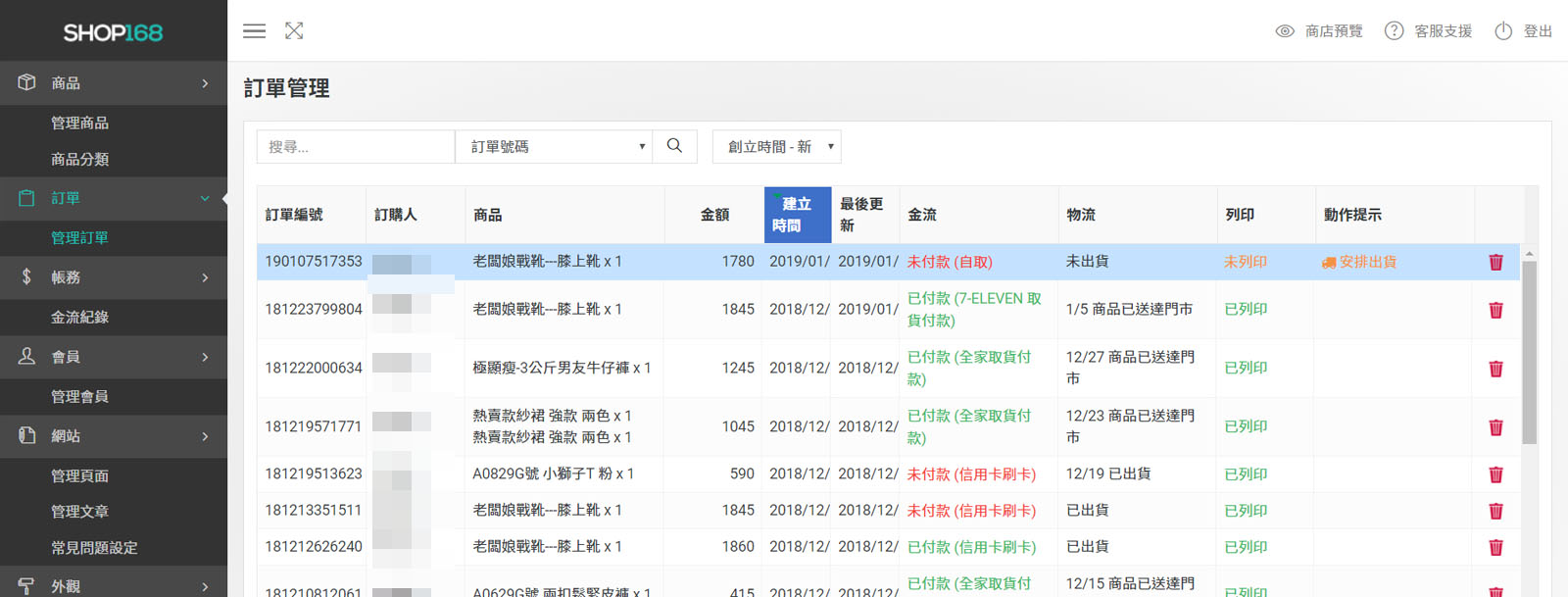The height and width of the screenshot is (597, 1568).
Task: Click product 極顯瘦-3公斤男友牛仔褲 x 1
Action: [562, 368]
